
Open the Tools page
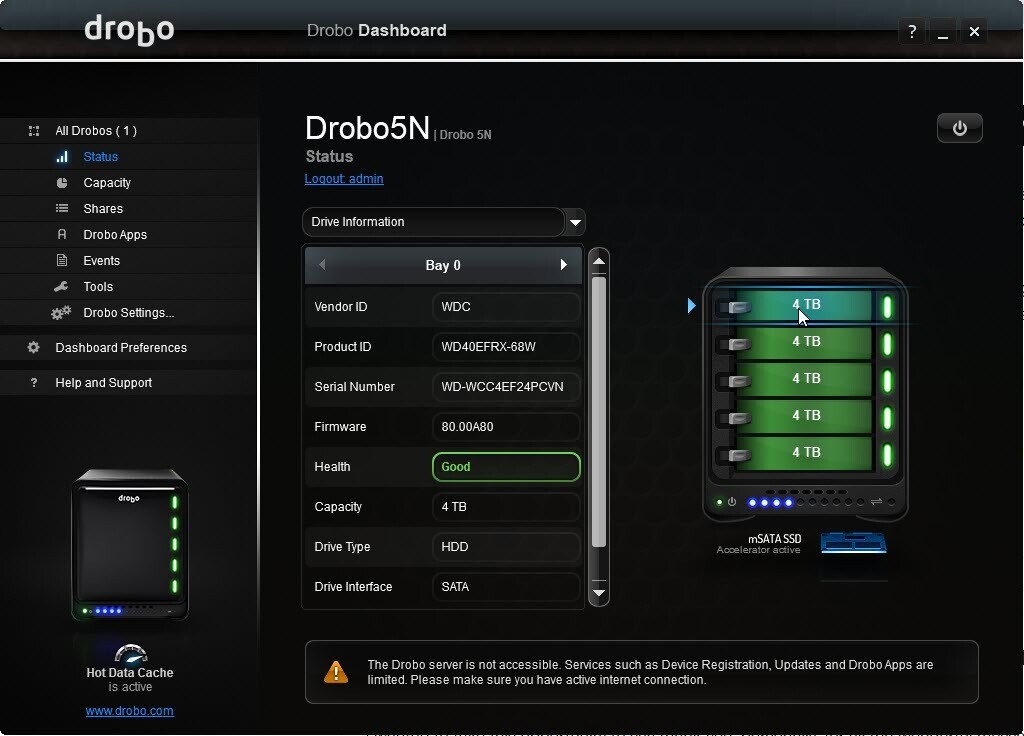(98, 287)
